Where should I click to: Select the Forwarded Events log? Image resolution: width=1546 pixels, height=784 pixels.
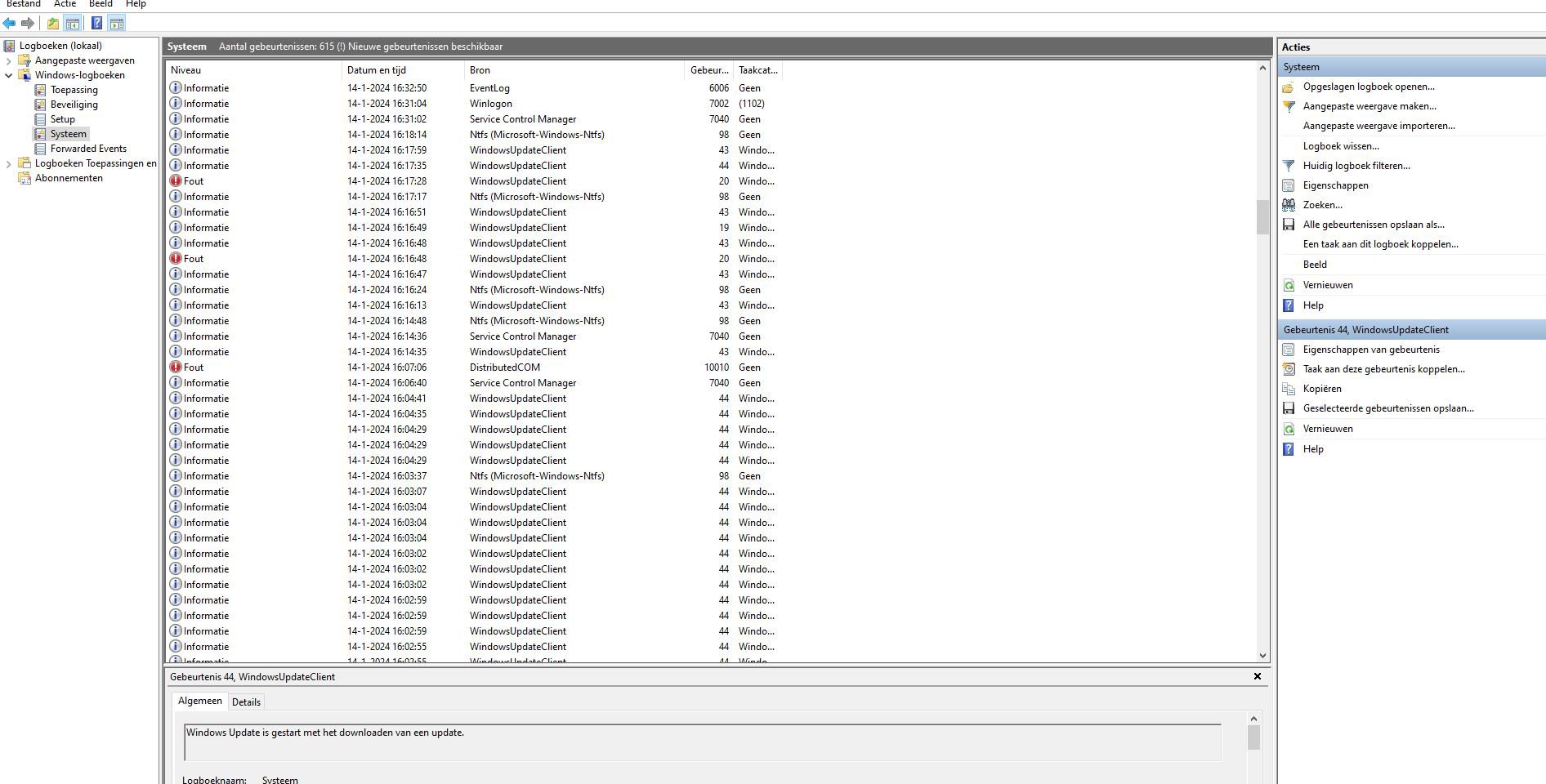tap(88, 149)
